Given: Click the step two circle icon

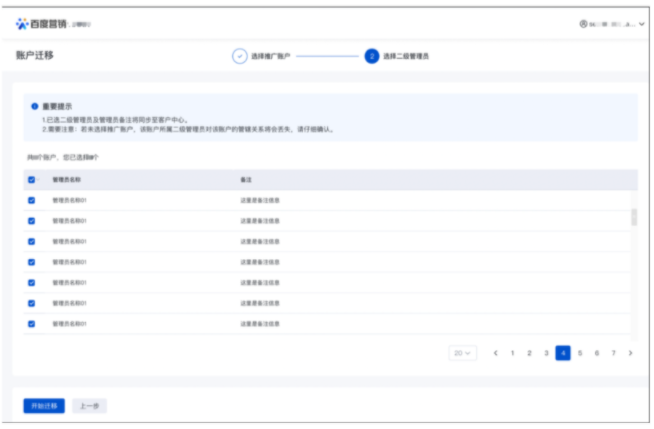Looking at the screenshot, I should click(x=372, y=56).
